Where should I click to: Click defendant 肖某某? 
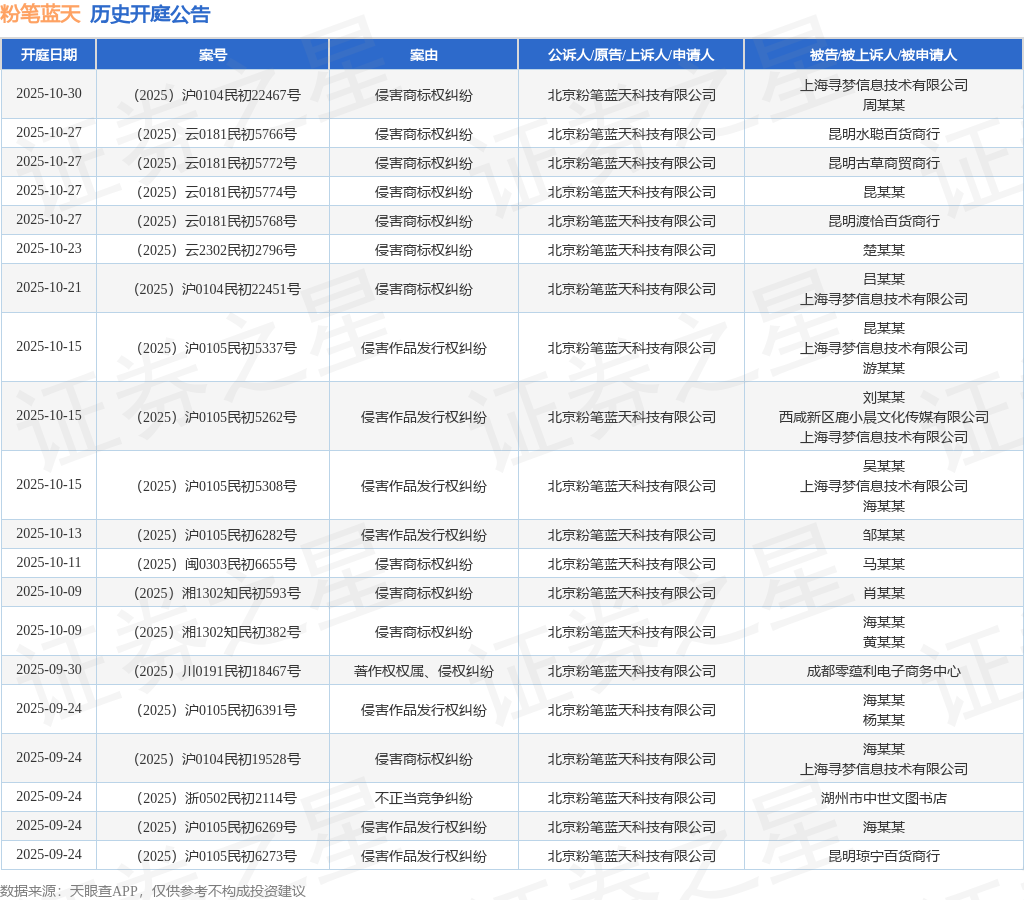(x=884, y=593)
